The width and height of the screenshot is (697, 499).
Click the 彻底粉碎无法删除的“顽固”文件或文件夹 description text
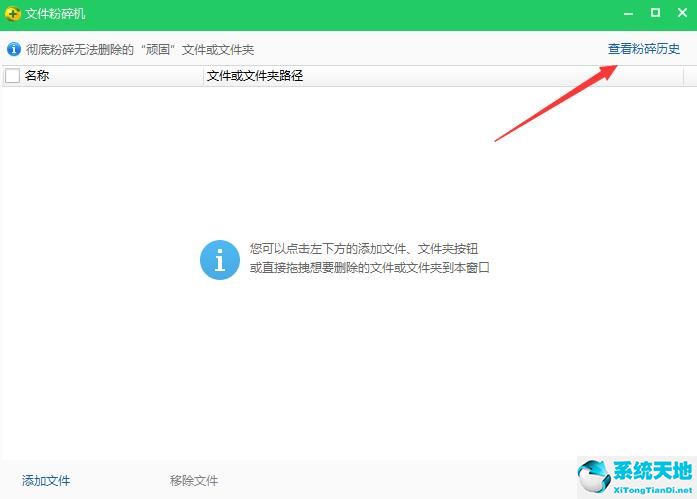[140, 49]
